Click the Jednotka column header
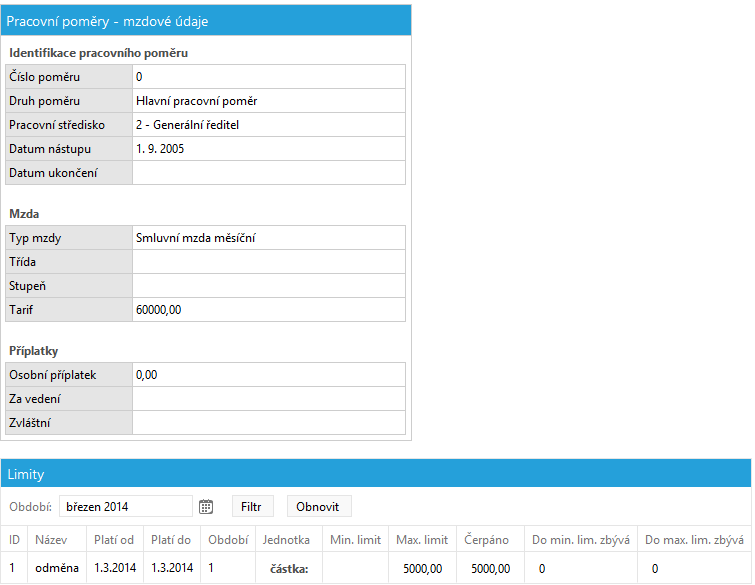 [286, 540]
